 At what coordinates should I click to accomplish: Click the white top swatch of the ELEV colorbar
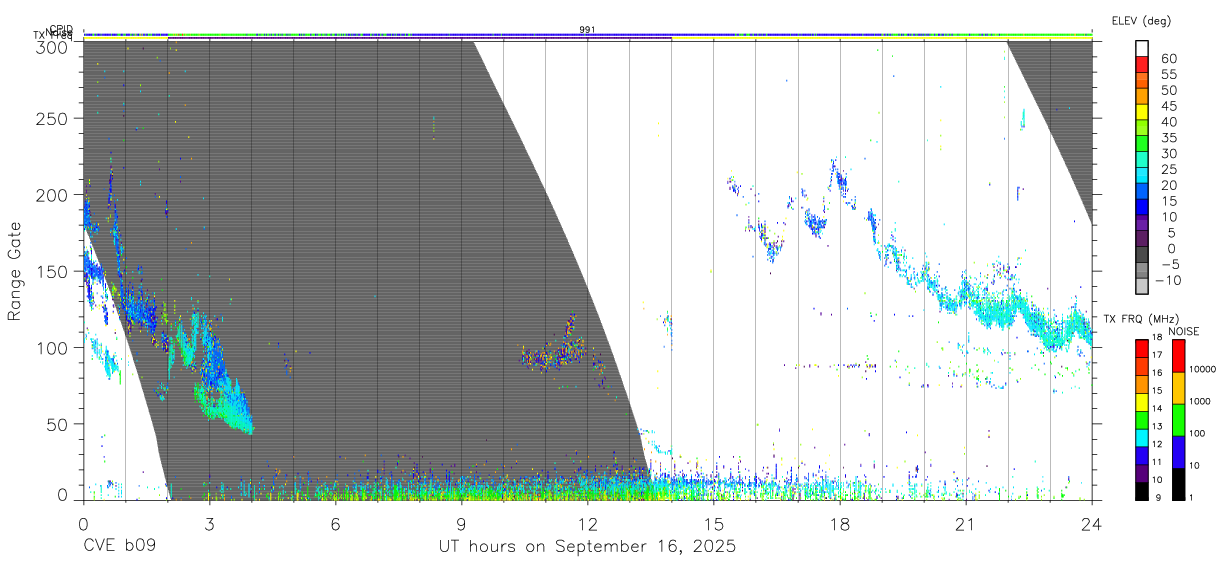pyautogui.click(x=1142, y=48)
